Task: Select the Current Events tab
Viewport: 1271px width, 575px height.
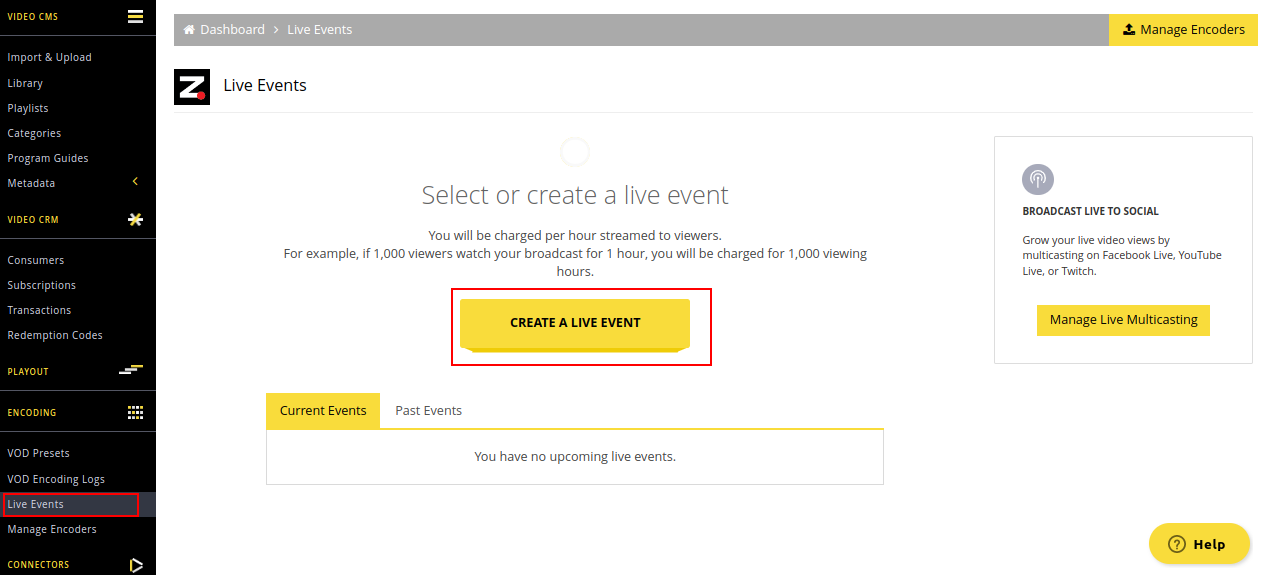Action: (x=323, y=411)
